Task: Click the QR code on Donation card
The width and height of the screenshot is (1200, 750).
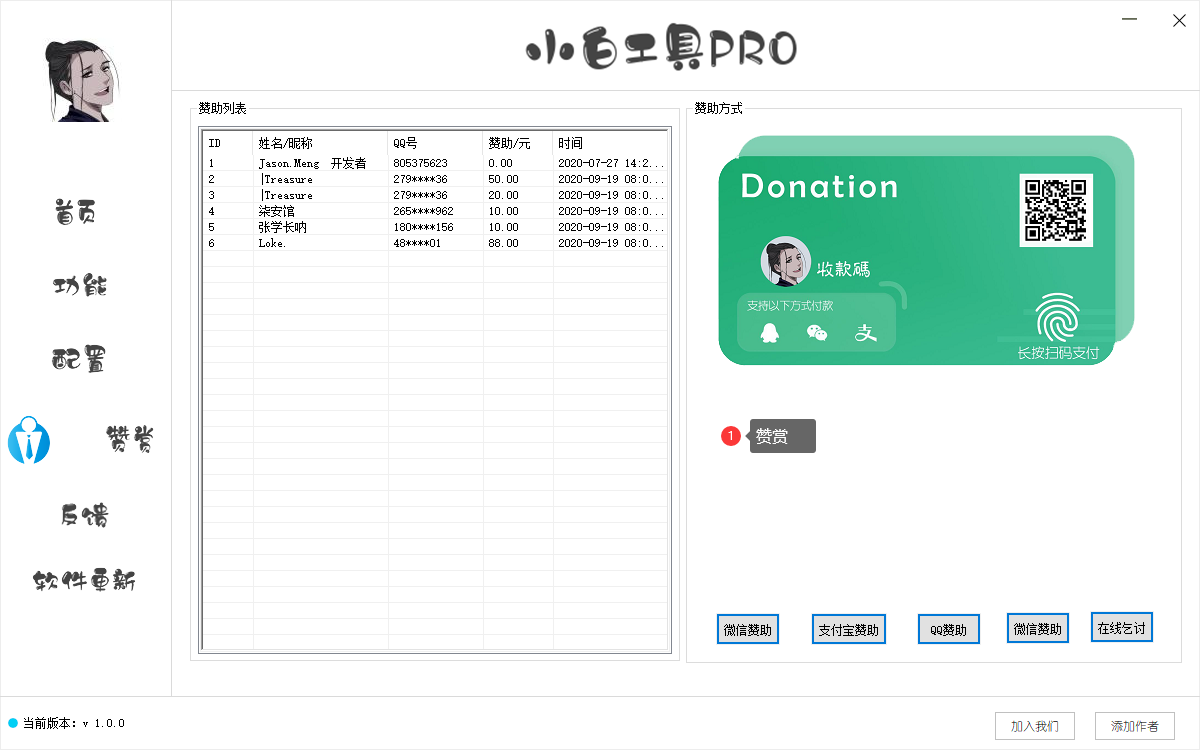Action: 1056,210
